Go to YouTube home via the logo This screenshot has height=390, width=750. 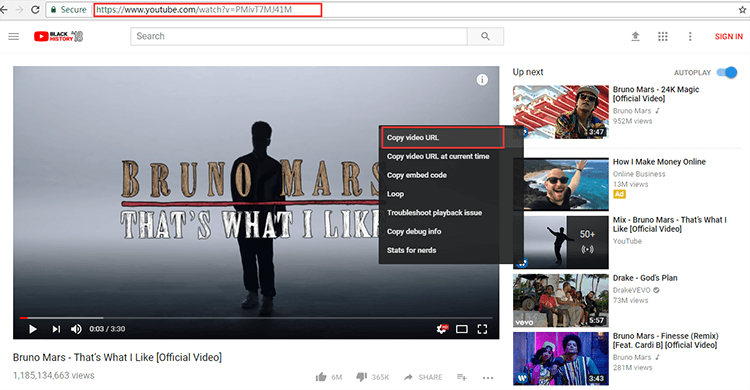point(58,36)
